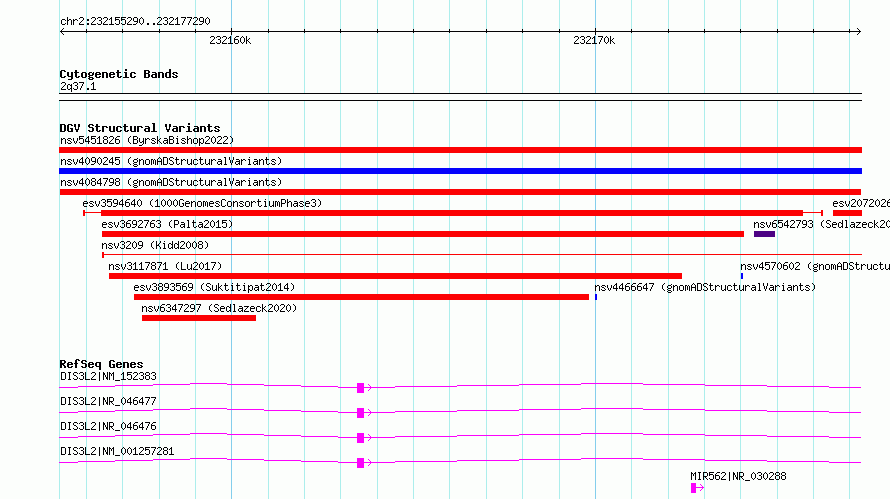Screen dimensions: 890x499
Task: Click the Cytogenetic Bands track title
Action: [x=119, y=74]
